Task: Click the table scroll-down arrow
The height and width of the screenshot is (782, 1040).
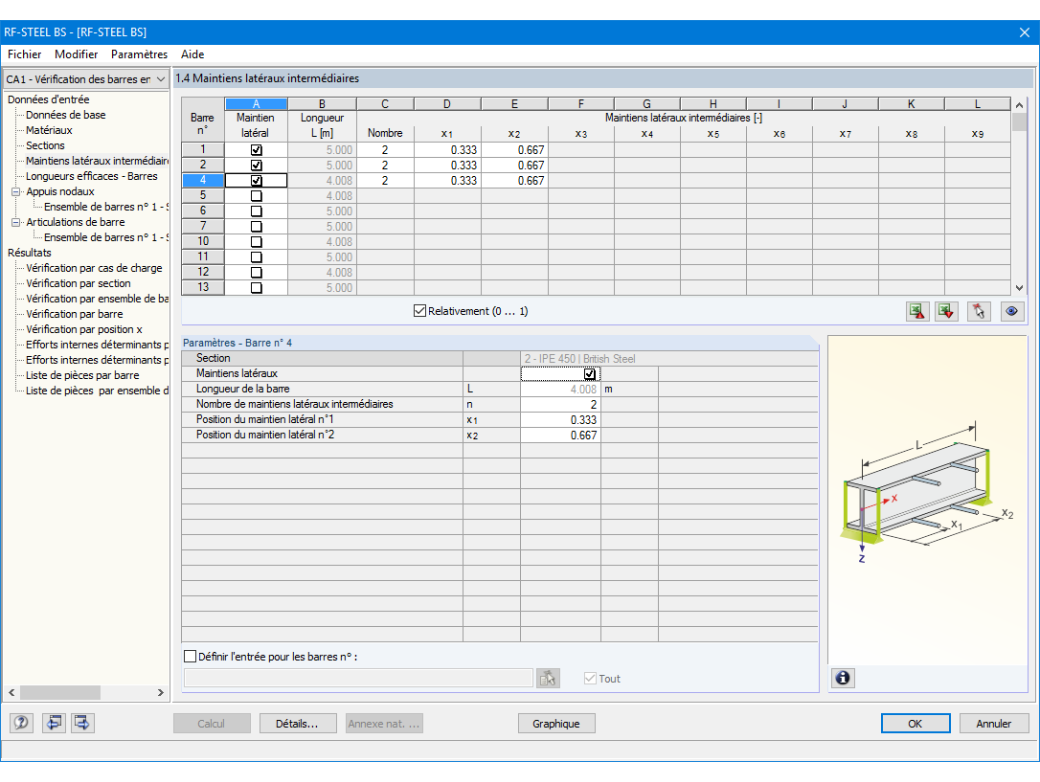Action: (x=1019, y=288)
